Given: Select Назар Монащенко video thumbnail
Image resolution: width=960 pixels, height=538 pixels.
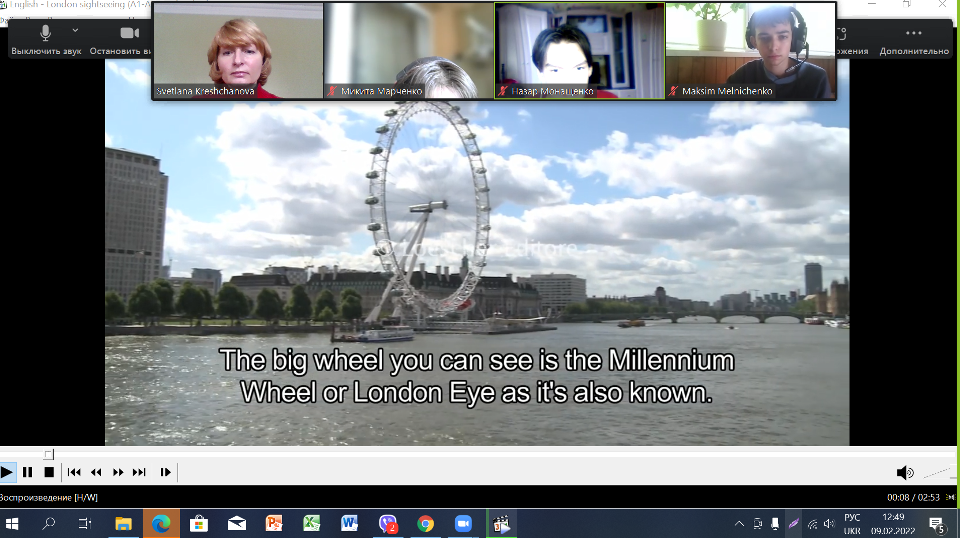Looking at the screenshot, I should (579, 51).
